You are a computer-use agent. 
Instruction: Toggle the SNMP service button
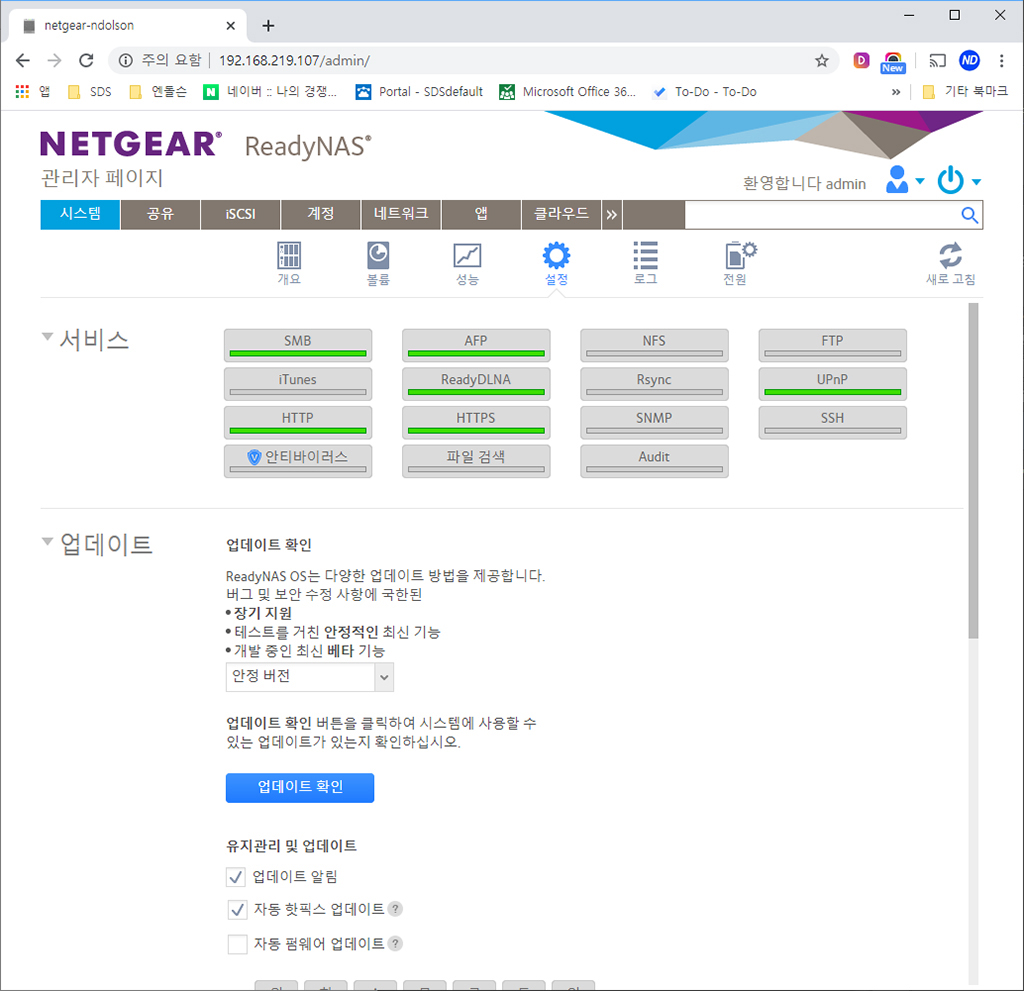654,422
